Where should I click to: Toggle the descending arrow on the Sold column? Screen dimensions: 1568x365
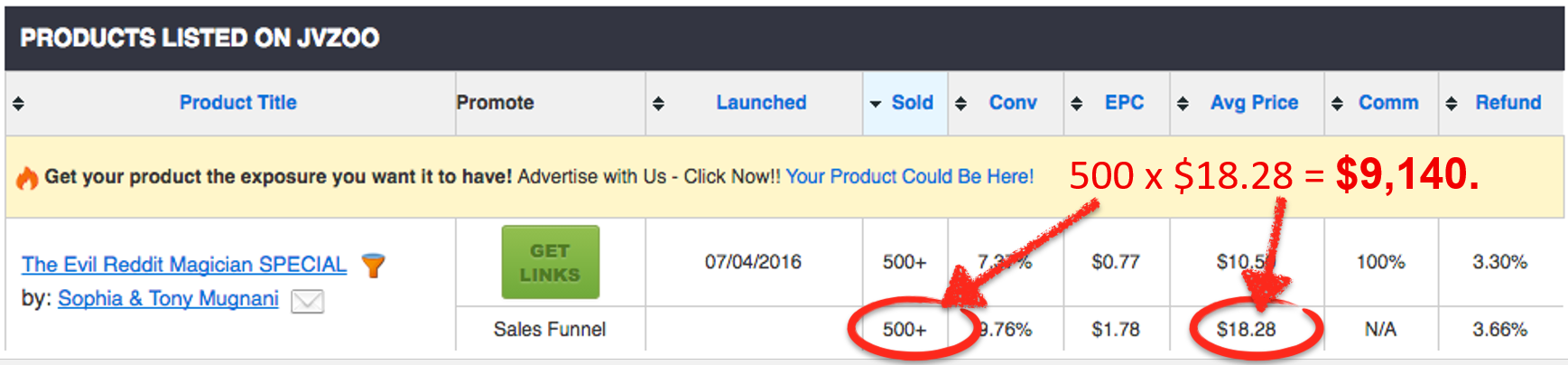pos(875,105)
